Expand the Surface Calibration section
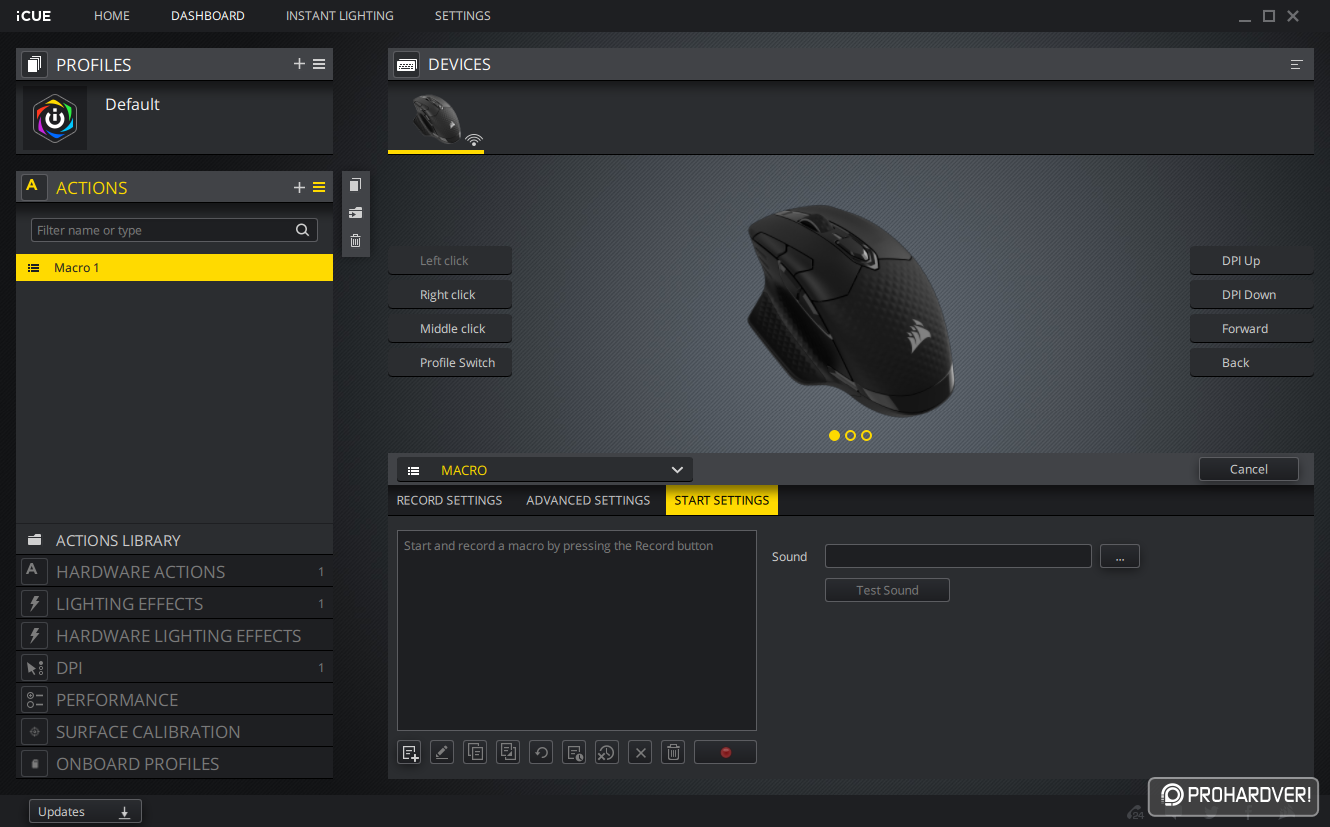 coord(174,732)
